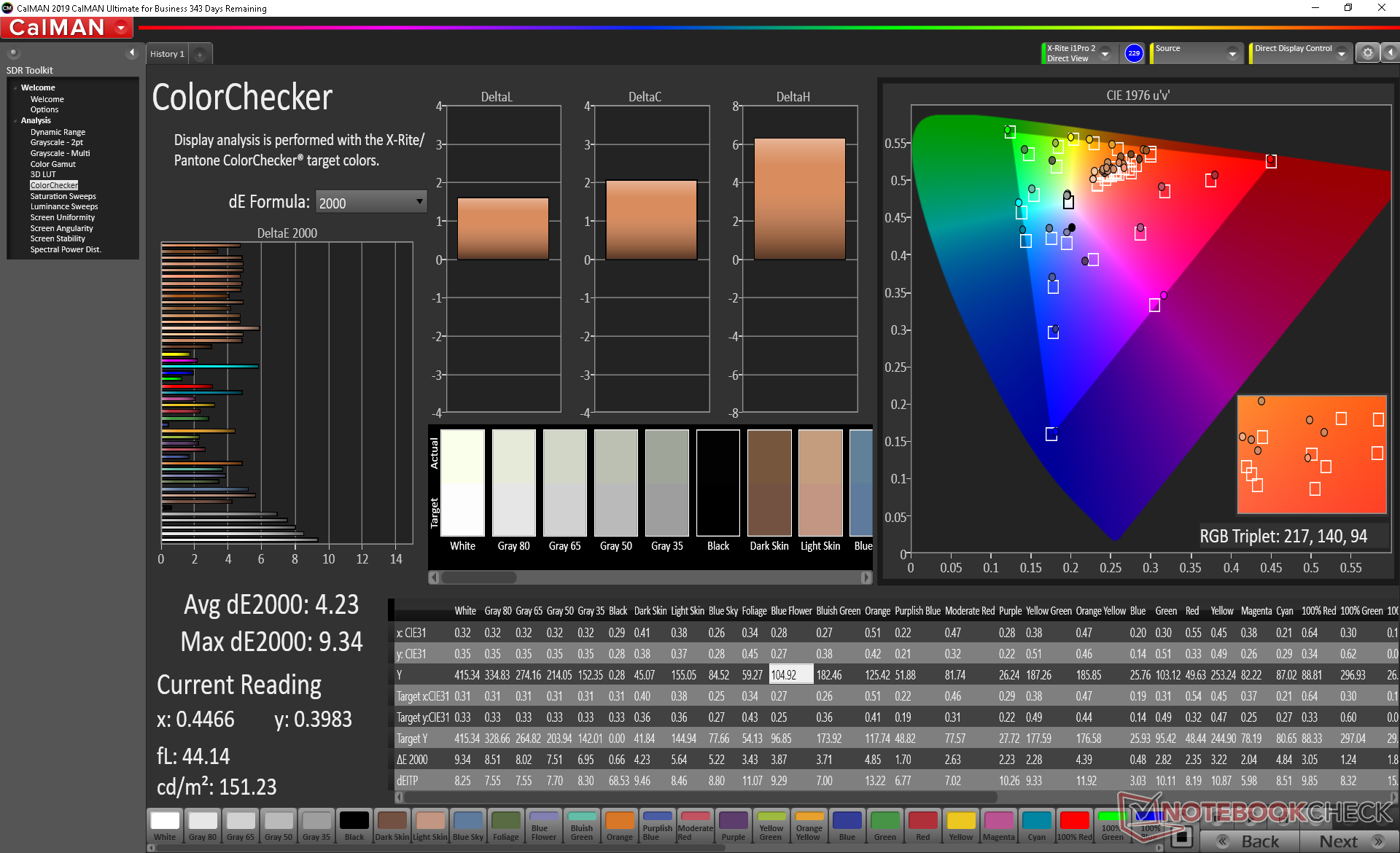This screenshot has width=1400, height=853.
Task: Select Saturation Sweeps in the sidebar
Action: pos(63,196)
